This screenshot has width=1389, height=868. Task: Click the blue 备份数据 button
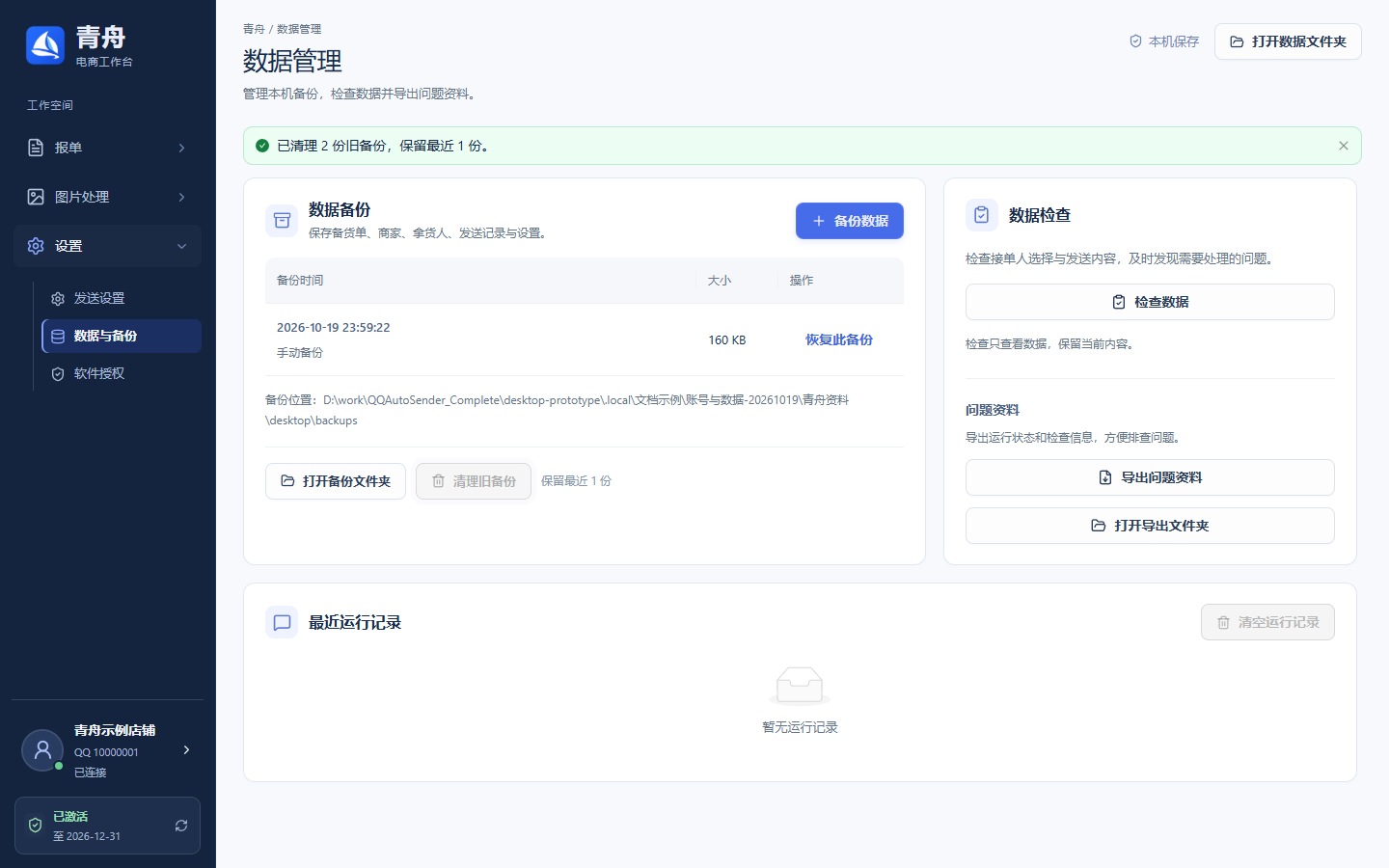click(x=850, y=221)
